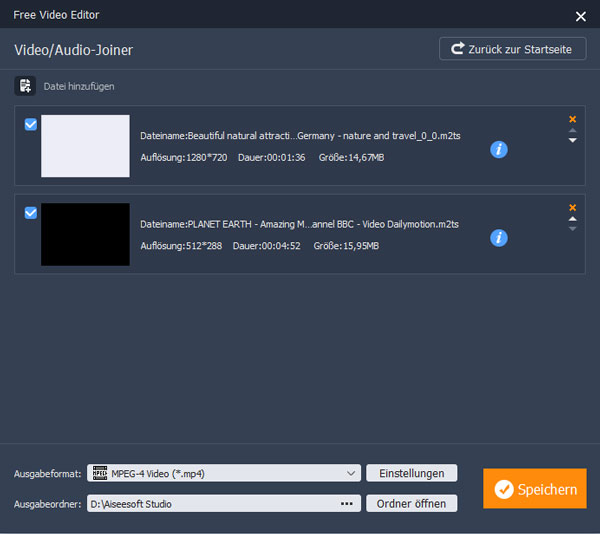Move the PLANET EARTH file up
Viewport: 600px width, 534px height.
(x=572, y=218)
